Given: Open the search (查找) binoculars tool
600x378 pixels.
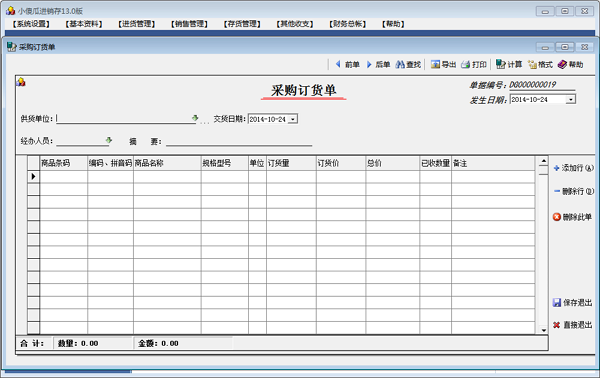Looking at the screenshot, I should [408, 64].
